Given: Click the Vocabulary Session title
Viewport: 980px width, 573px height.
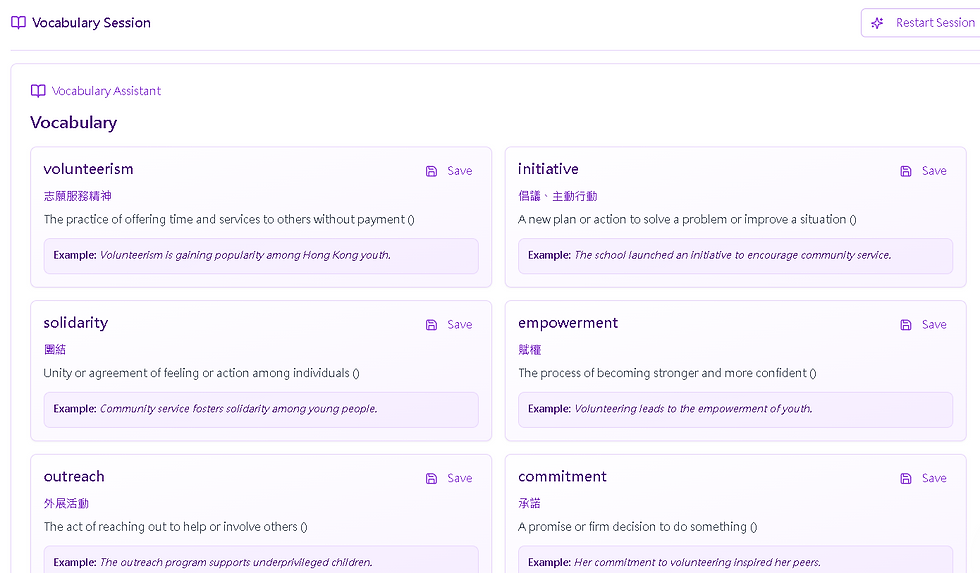Looking at the screenshot, I should click(x=91, y=22).
